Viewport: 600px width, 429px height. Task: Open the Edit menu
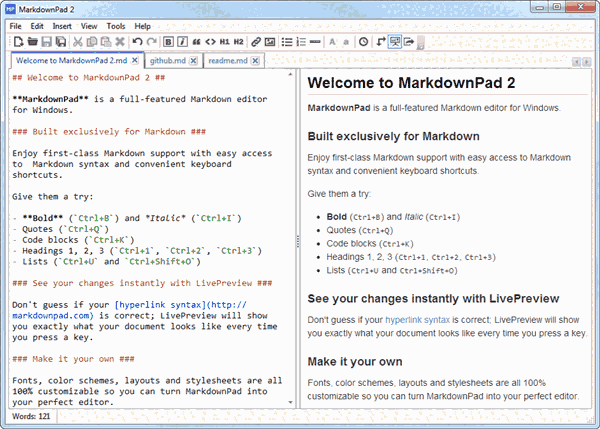click(x=37, y=26)
